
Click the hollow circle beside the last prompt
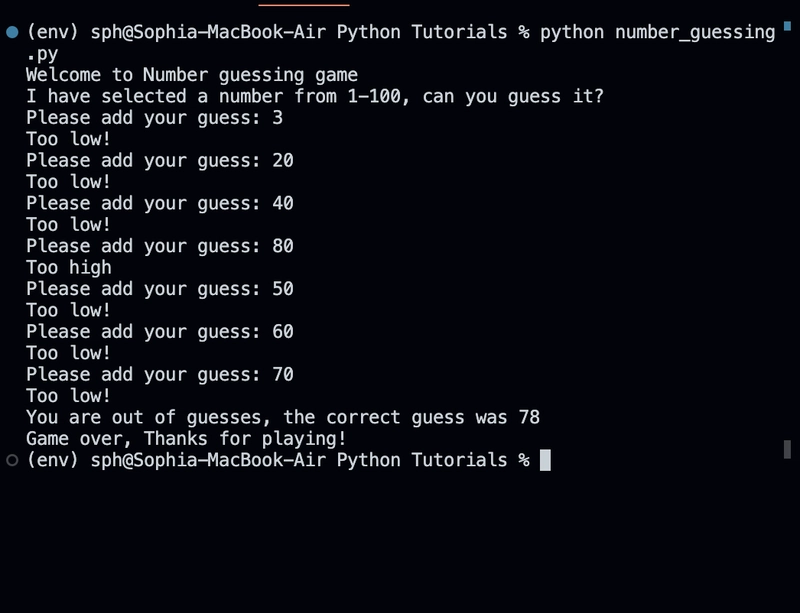point(12,460)
